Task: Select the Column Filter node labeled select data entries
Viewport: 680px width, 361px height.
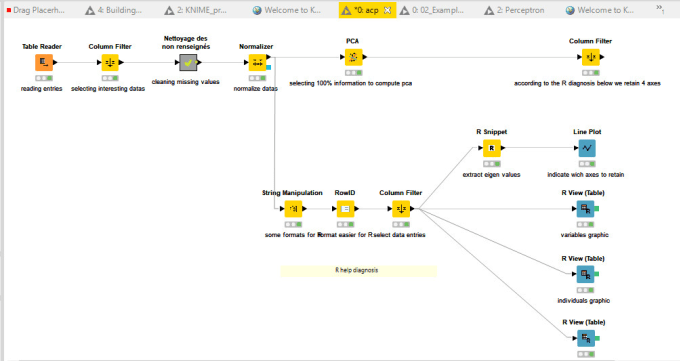Action: (x=401, y=209)
